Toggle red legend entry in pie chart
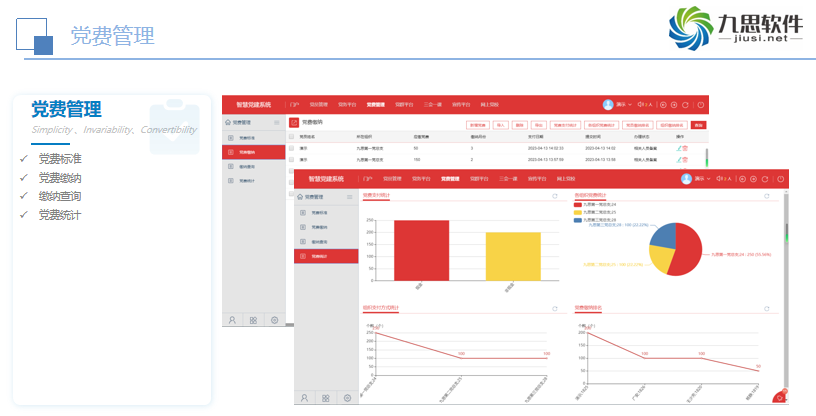This screenshot has width=816, height=416. 577,204
